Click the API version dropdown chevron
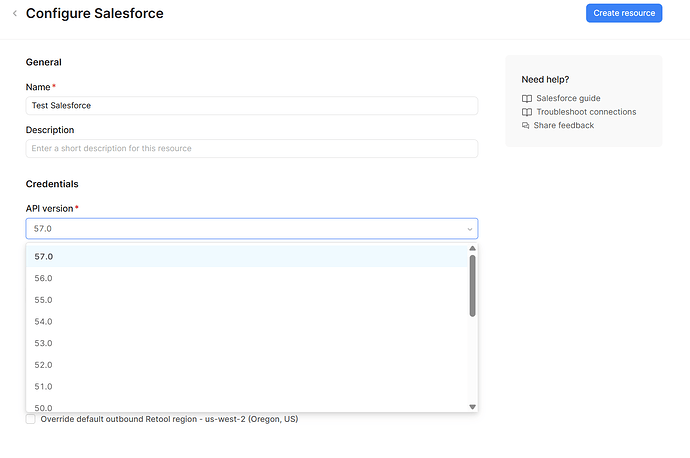This screenshot has height=458, width=690. click(470, 229)
